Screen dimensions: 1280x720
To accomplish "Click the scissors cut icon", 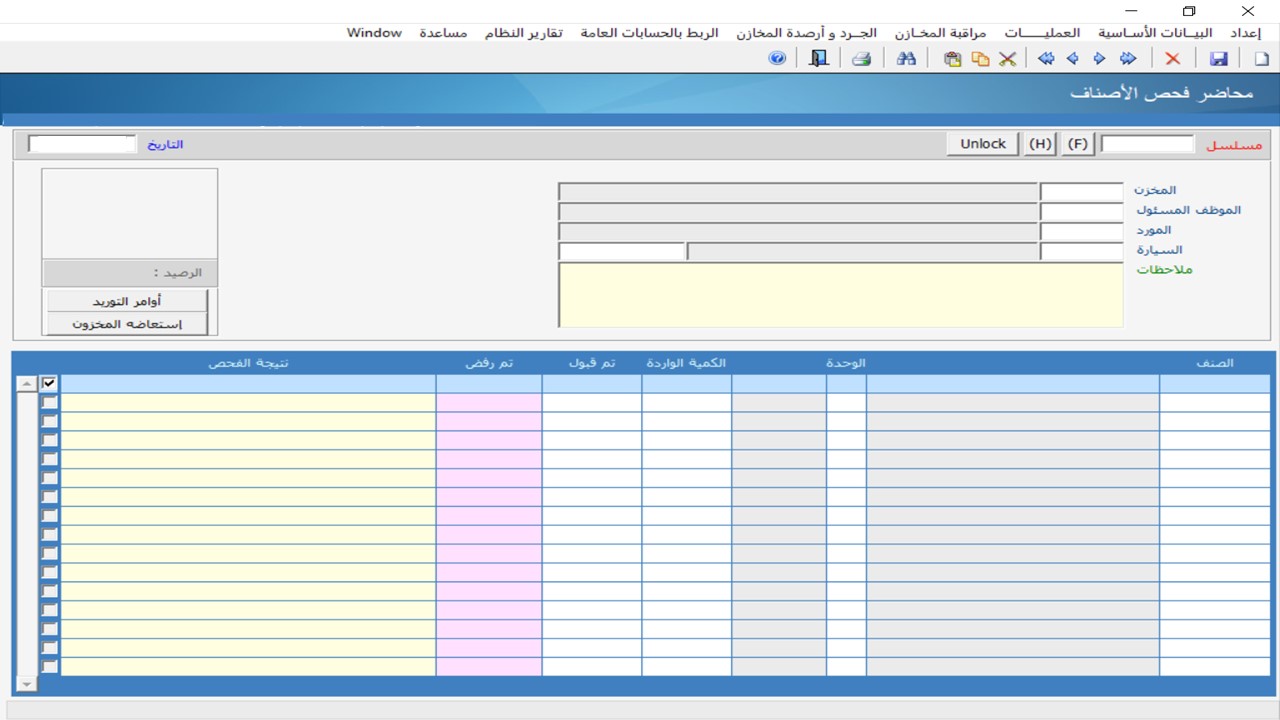I will coord(1007,59).
